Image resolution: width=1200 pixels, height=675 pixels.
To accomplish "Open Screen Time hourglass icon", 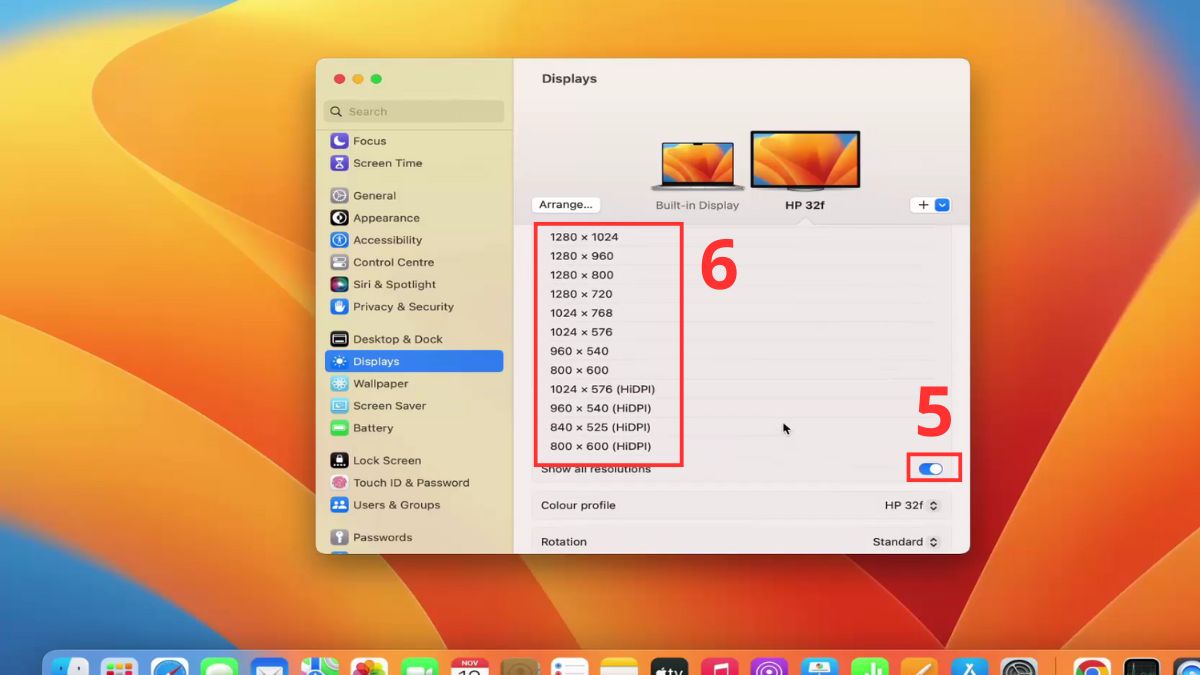I will 339,163.
